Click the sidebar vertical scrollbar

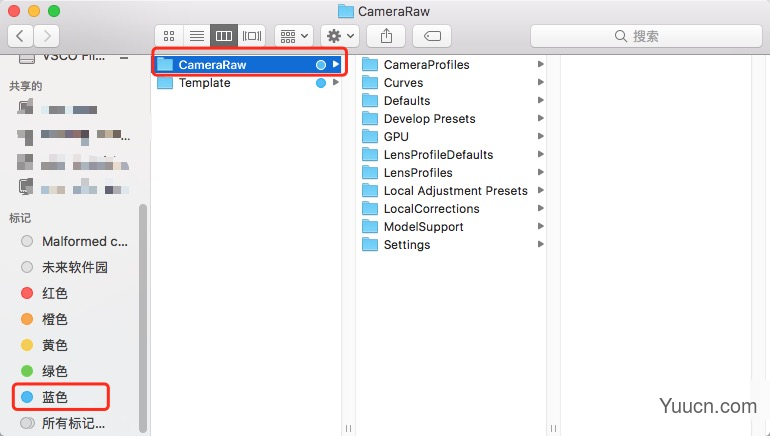[143, 318]
